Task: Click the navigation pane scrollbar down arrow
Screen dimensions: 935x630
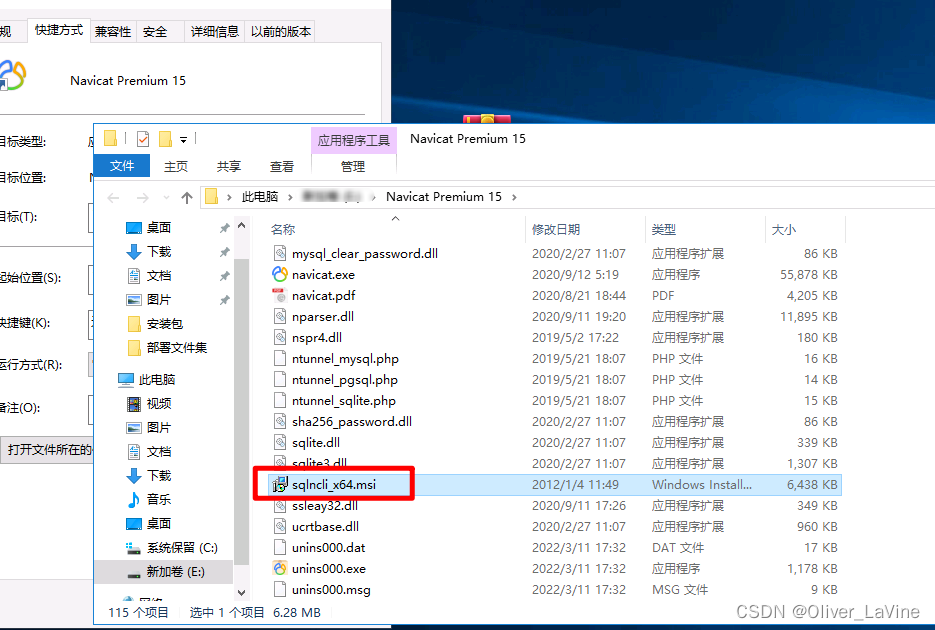Action: tap(242, 592)
